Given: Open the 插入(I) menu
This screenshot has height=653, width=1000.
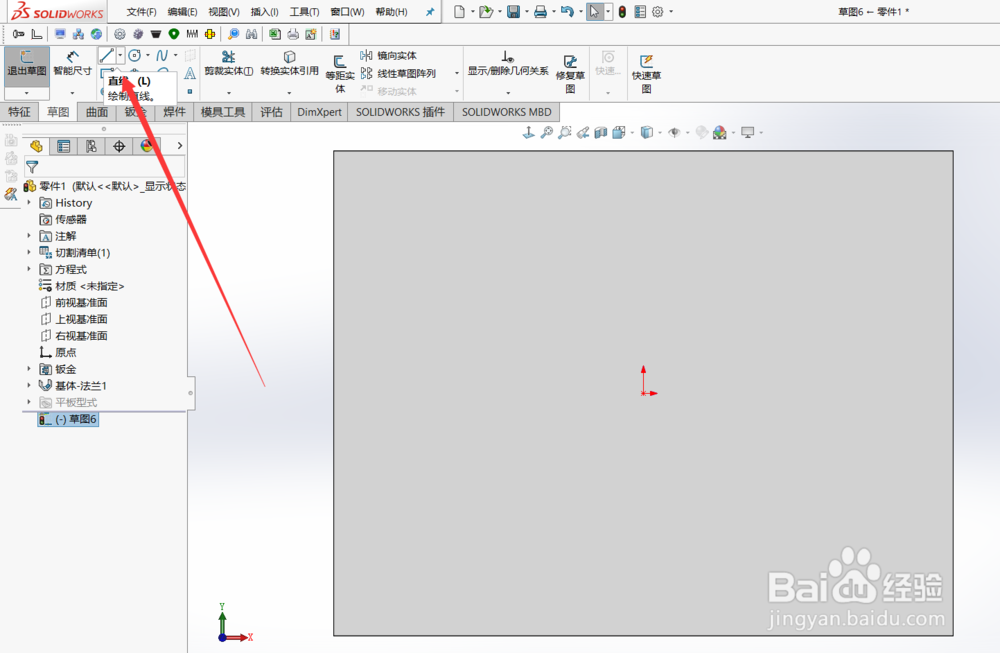Looking at the screenshot, I should pos(264,11).
